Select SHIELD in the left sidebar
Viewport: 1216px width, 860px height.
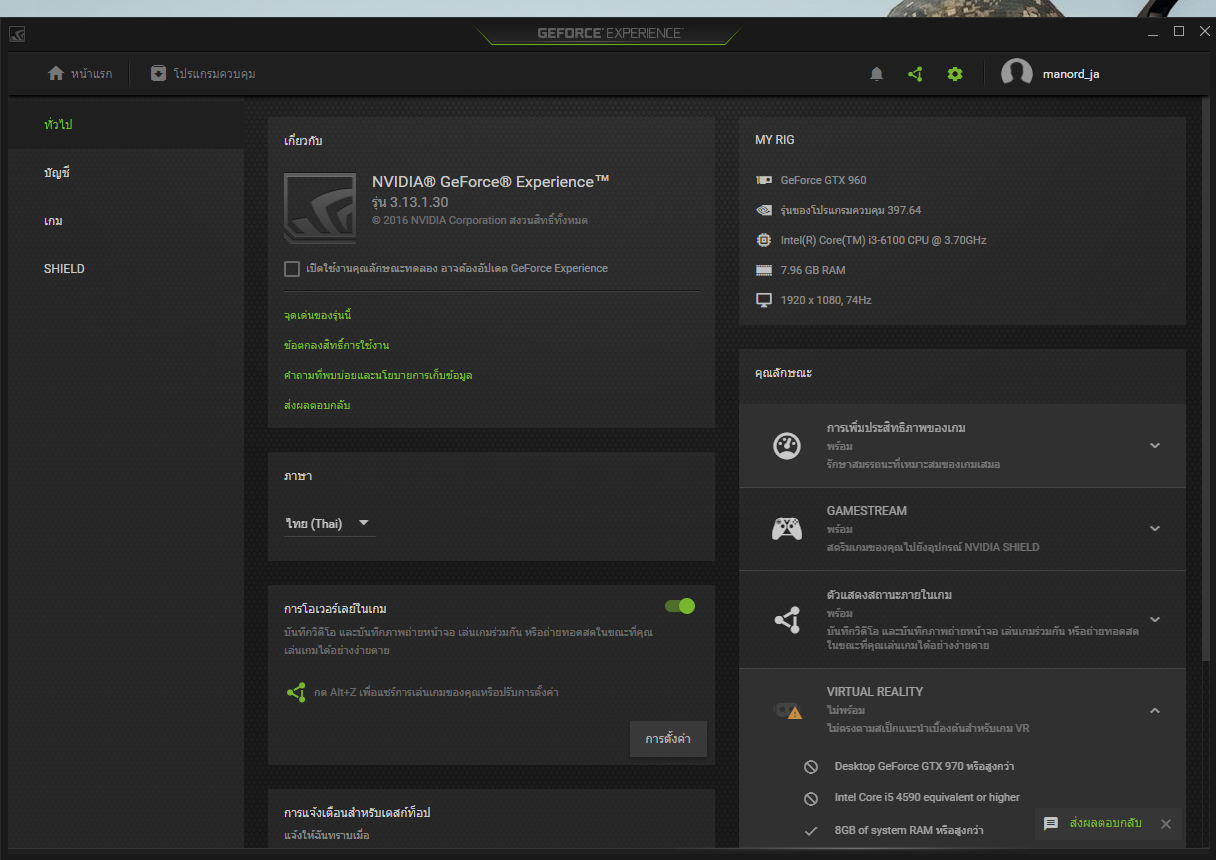(x=64, y=269)
